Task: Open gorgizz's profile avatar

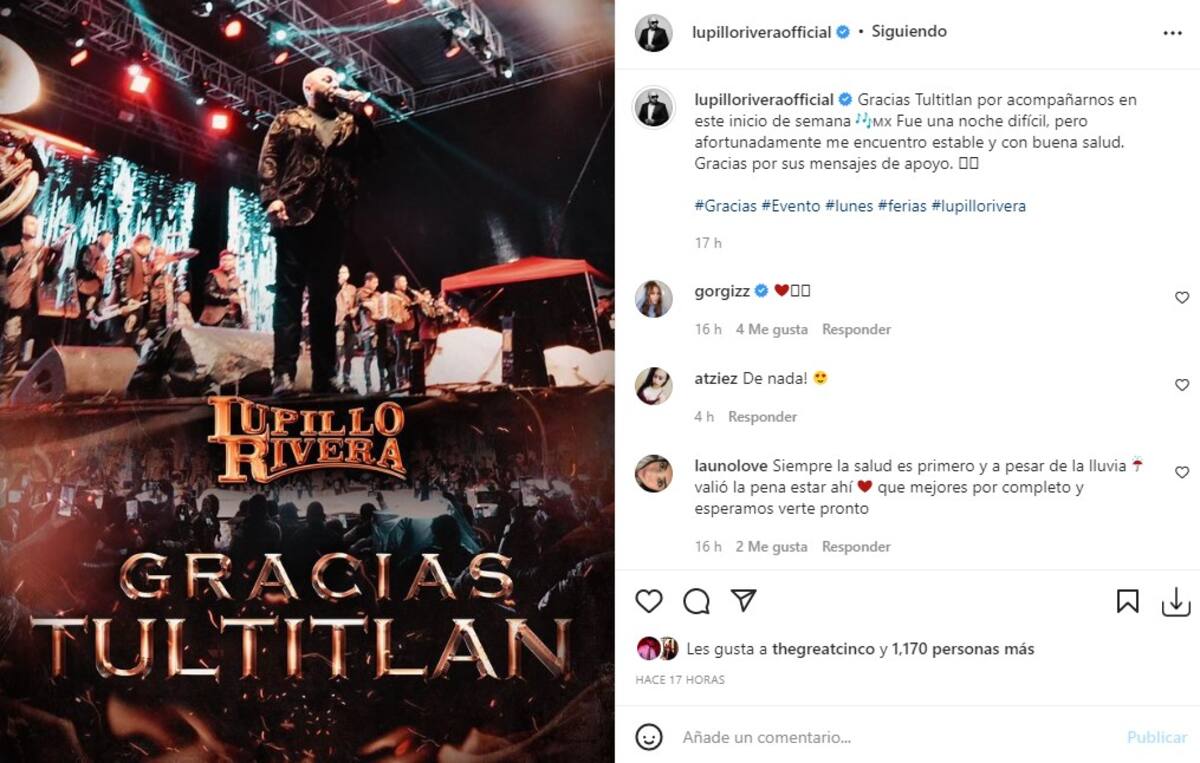Action: click(654, 299)
